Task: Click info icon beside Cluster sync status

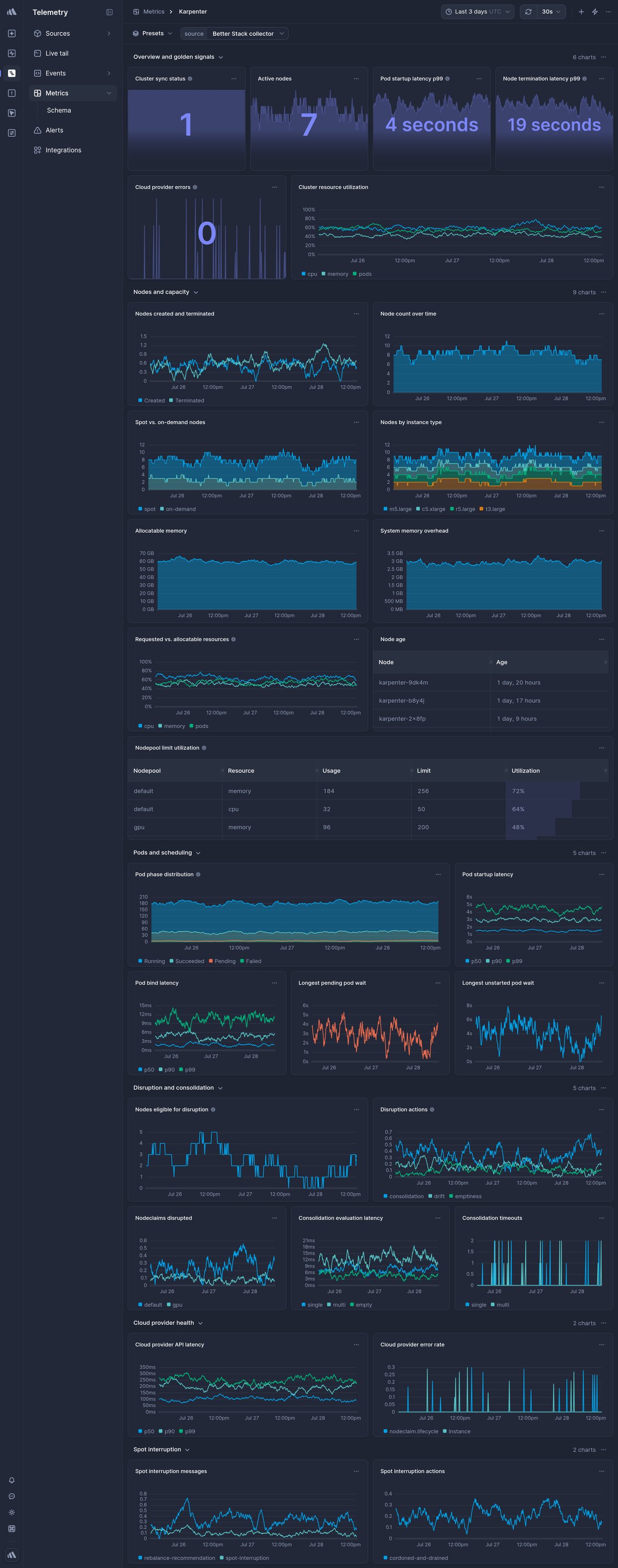Action: click(190, 79)
